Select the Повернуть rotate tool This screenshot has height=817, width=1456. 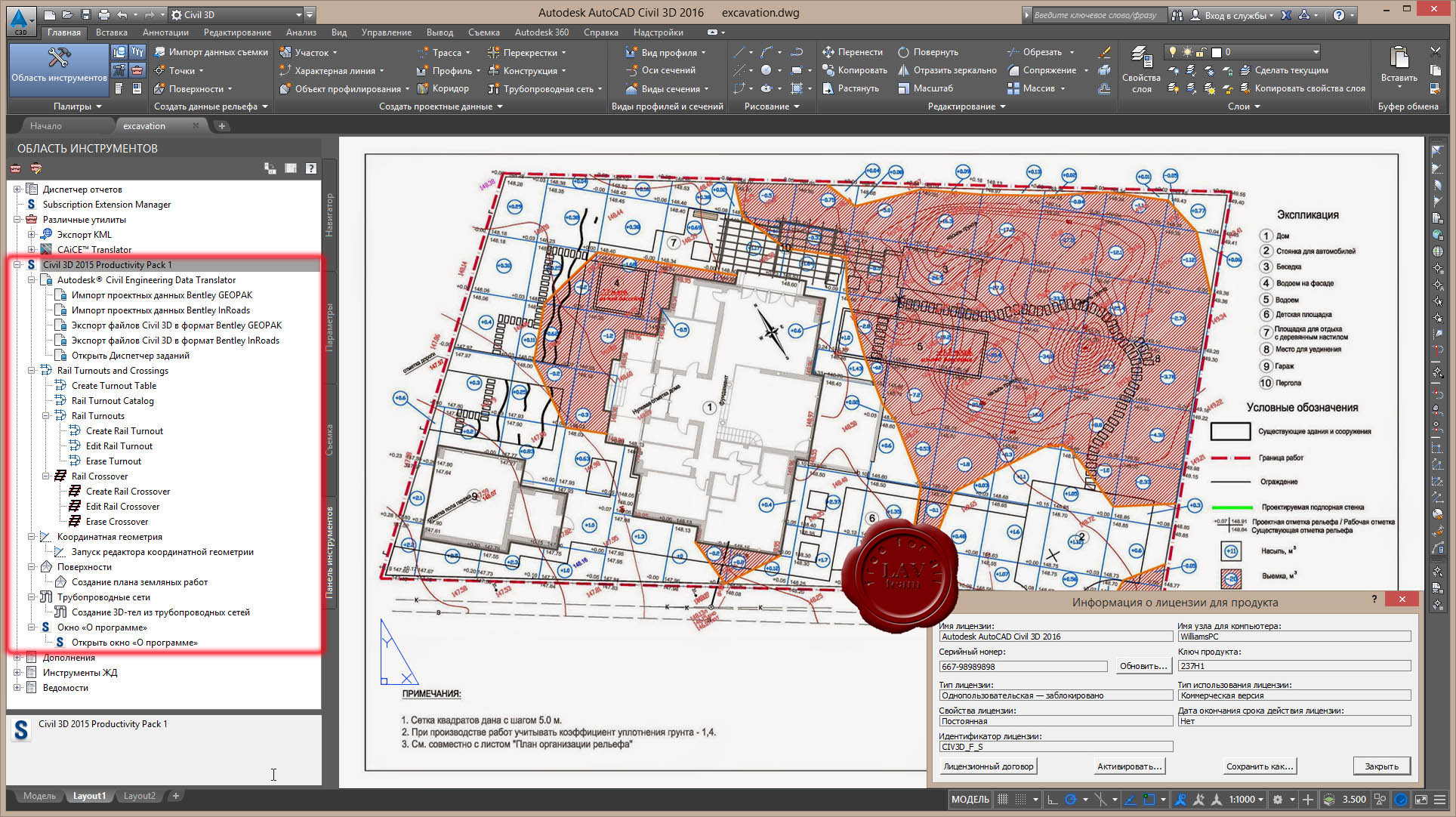[x=928, y=52]
